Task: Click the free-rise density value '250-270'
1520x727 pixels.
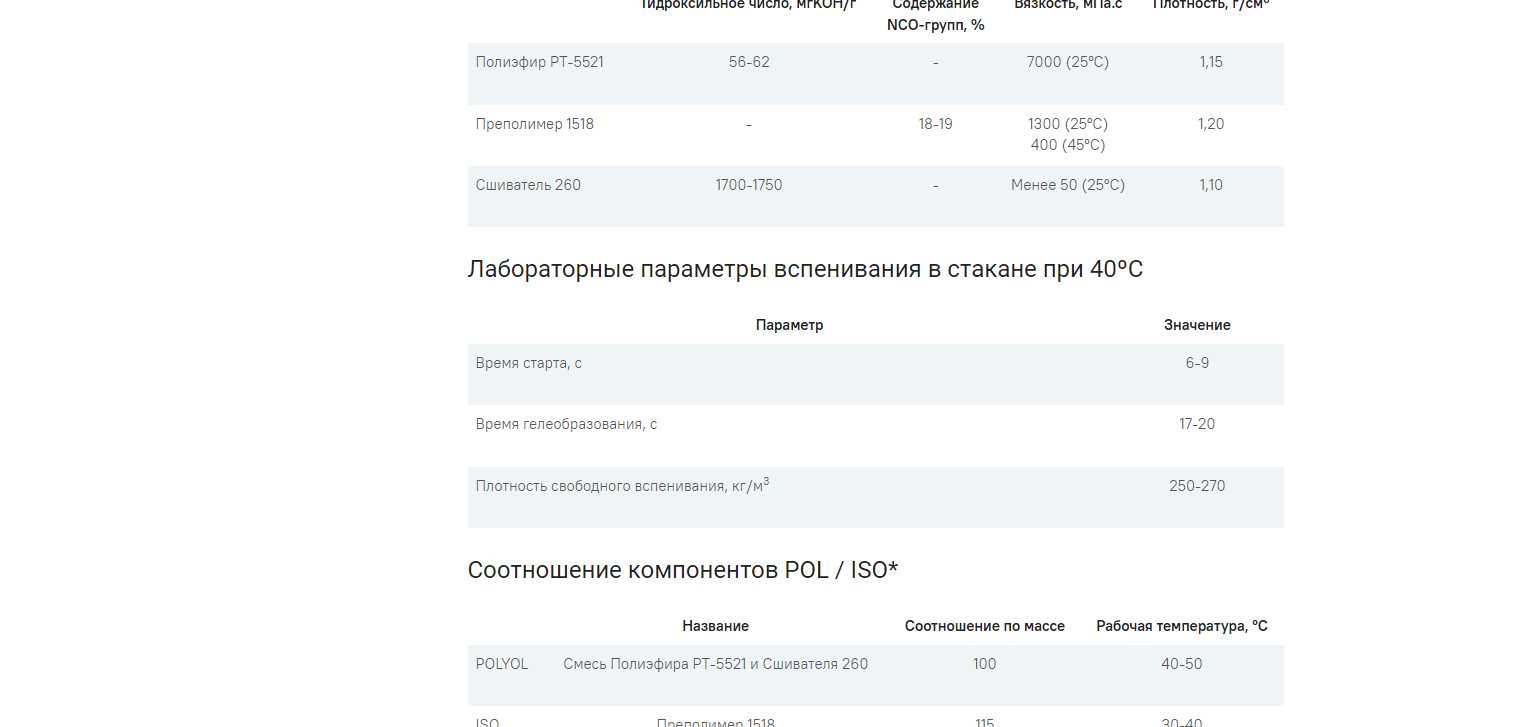Action: (x=1197, y=486)
